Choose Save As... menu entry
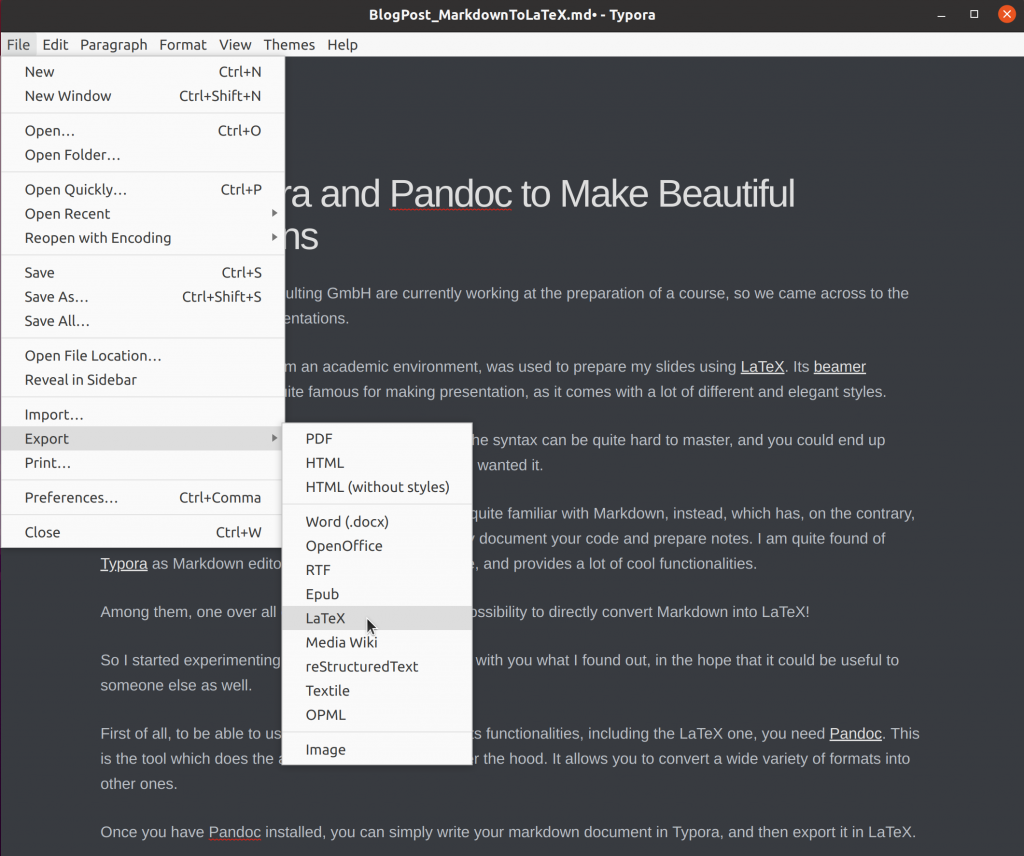Image resolution: width=1024 pixels, height=856 pixels. click(143, 296)
